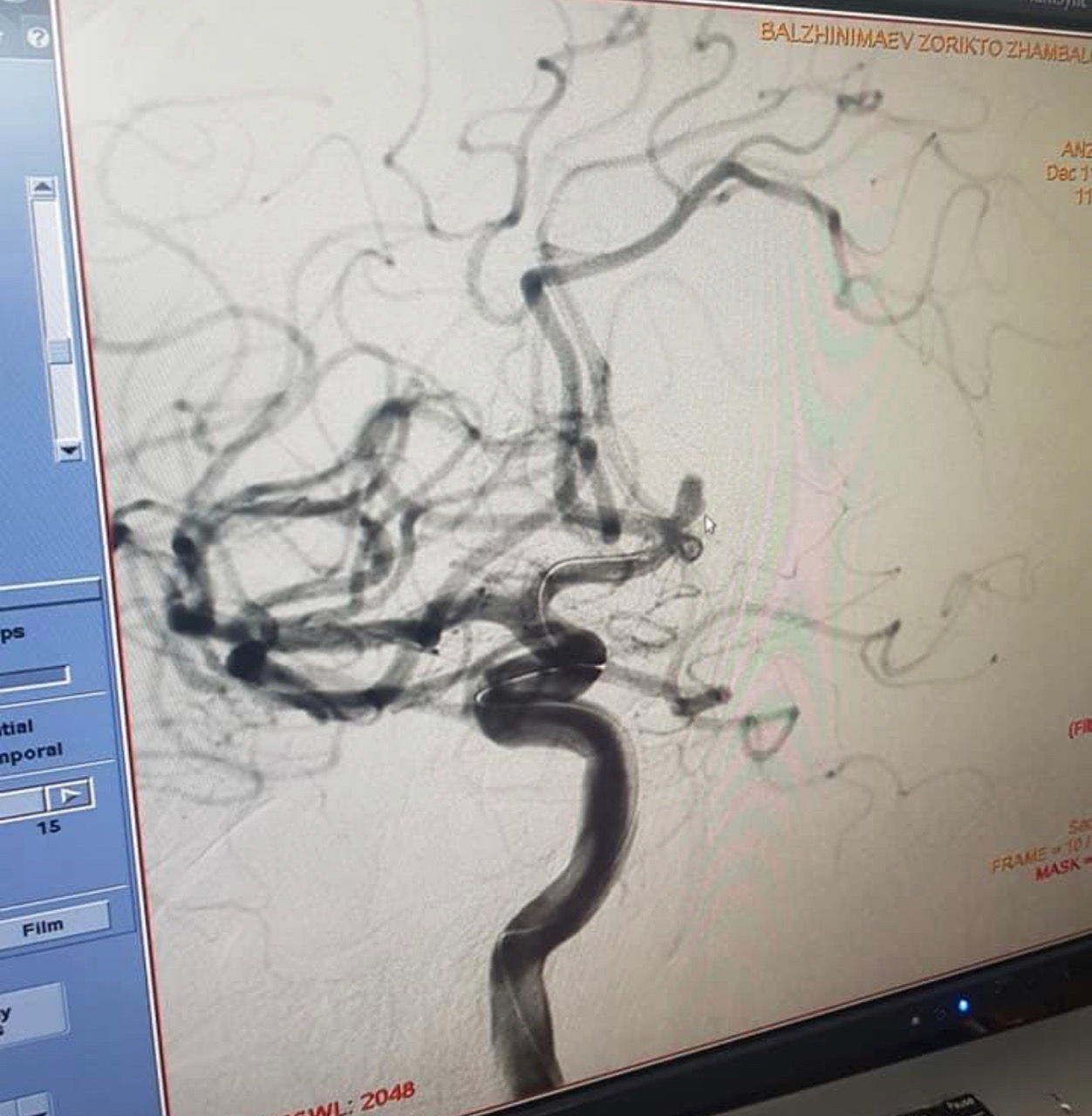1092x1116 pixels.
Task: Click the scrollbar up arrow
Action: click(x=42, y=187)
